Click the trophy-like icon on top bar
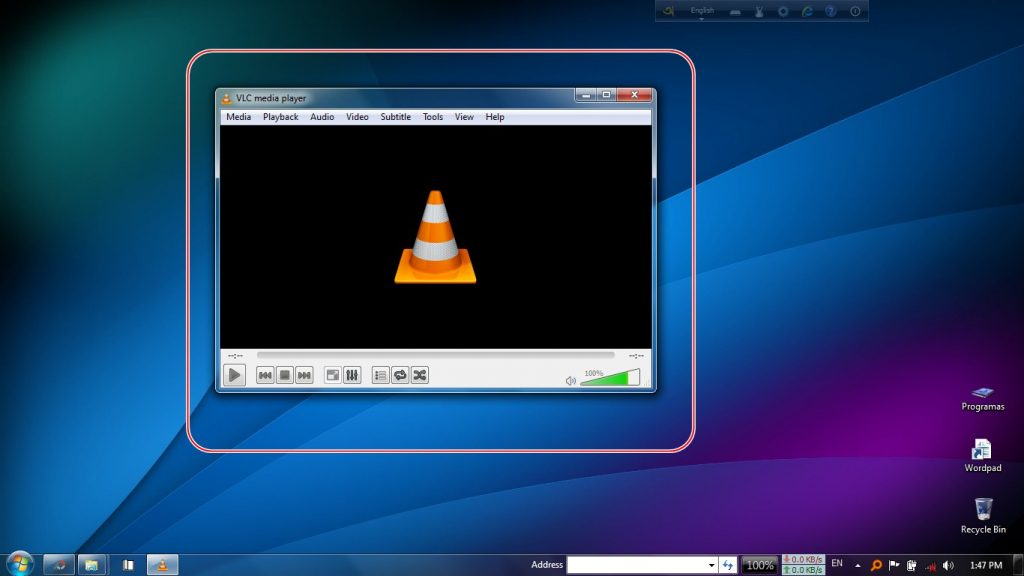Screen dimensions: 1024x576 coord(759,11)
